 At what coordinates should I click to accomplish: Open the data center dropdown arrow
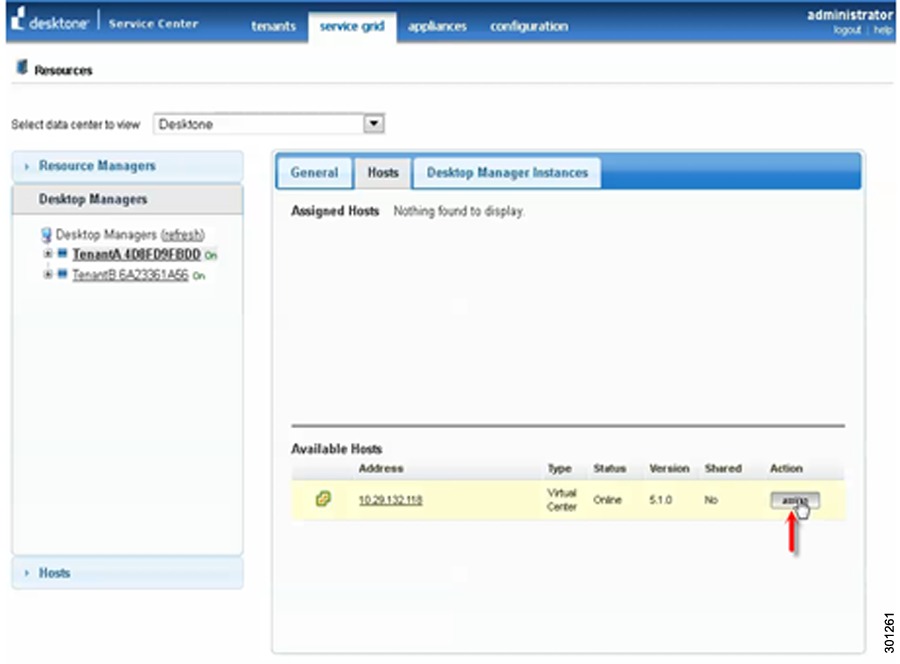point(374,123)
